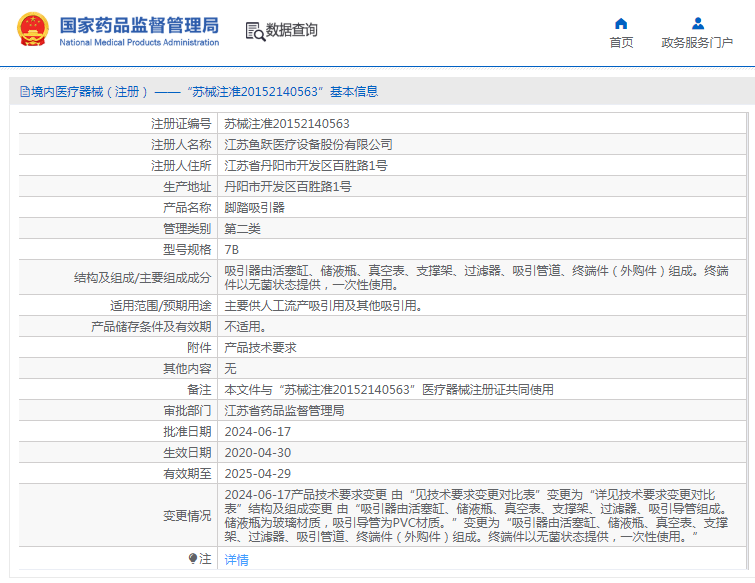Click the page heading 基本信息 title

354,91
